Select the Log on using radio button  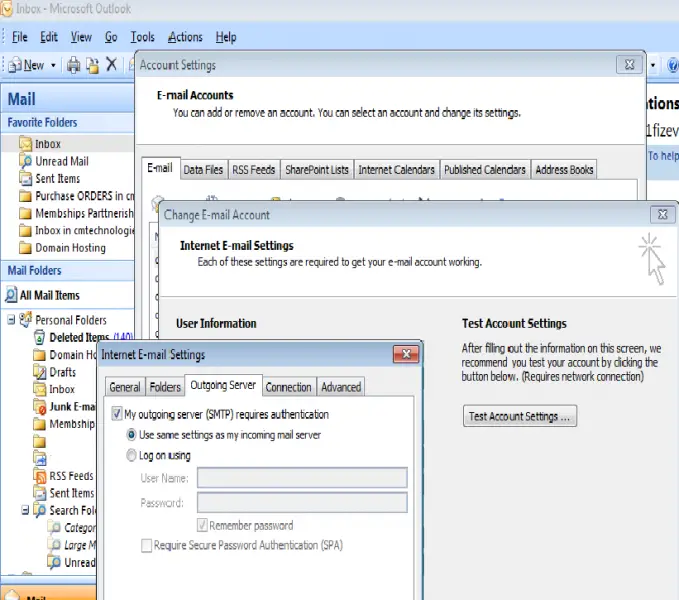coord(131,455)
